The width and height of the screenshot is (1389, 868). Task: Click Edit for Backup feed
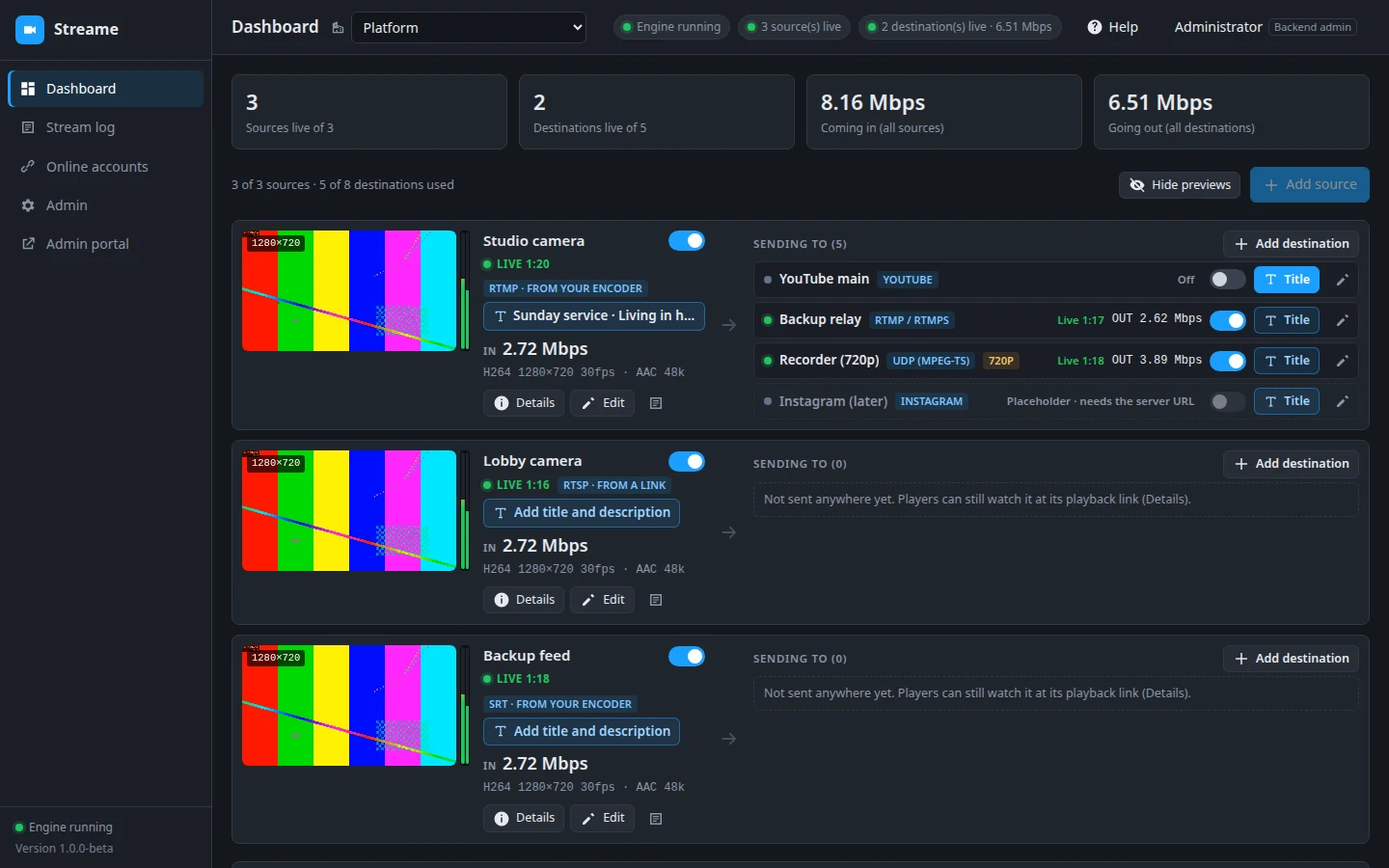[x=603, y=818]
